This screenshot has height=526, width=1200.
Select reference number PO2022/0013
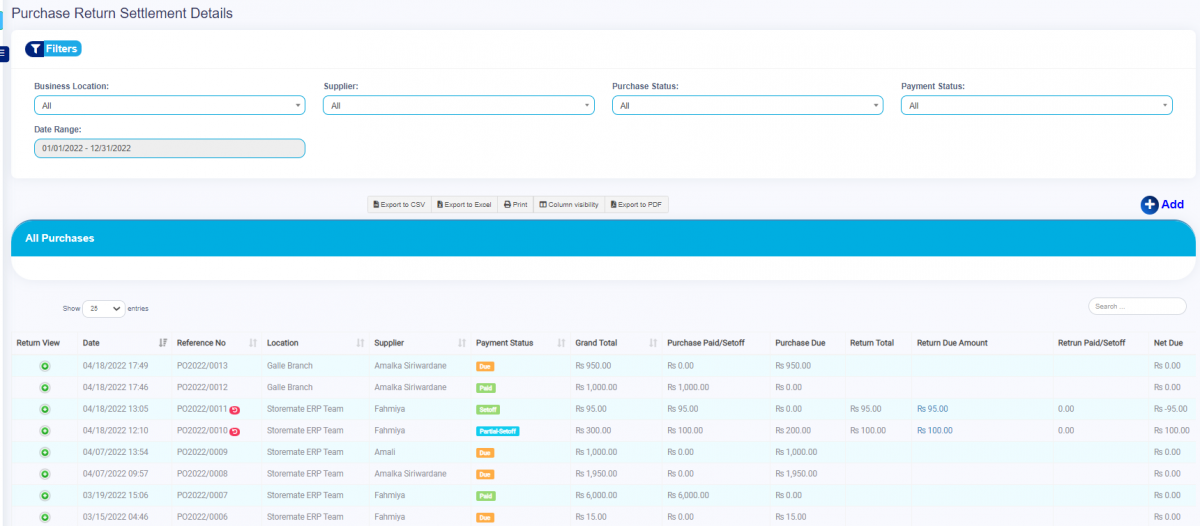point(202,366)
